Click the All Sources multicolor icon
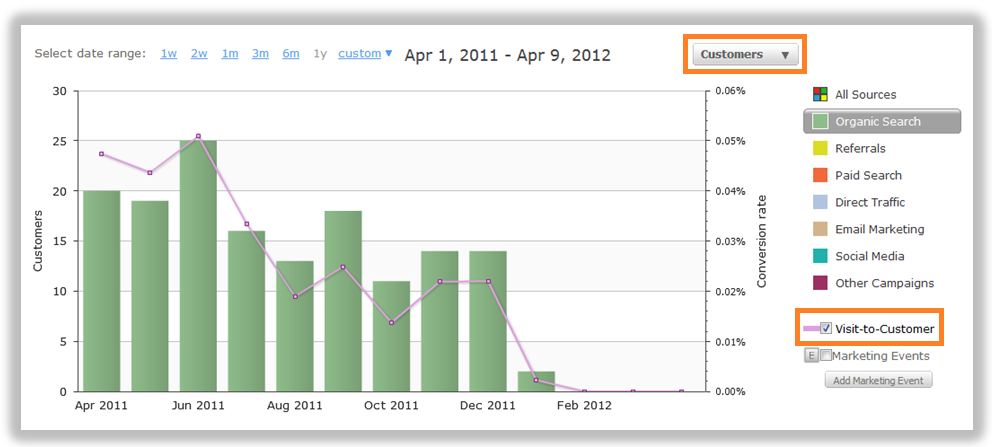The image size is (992, 447). point(820,94)
